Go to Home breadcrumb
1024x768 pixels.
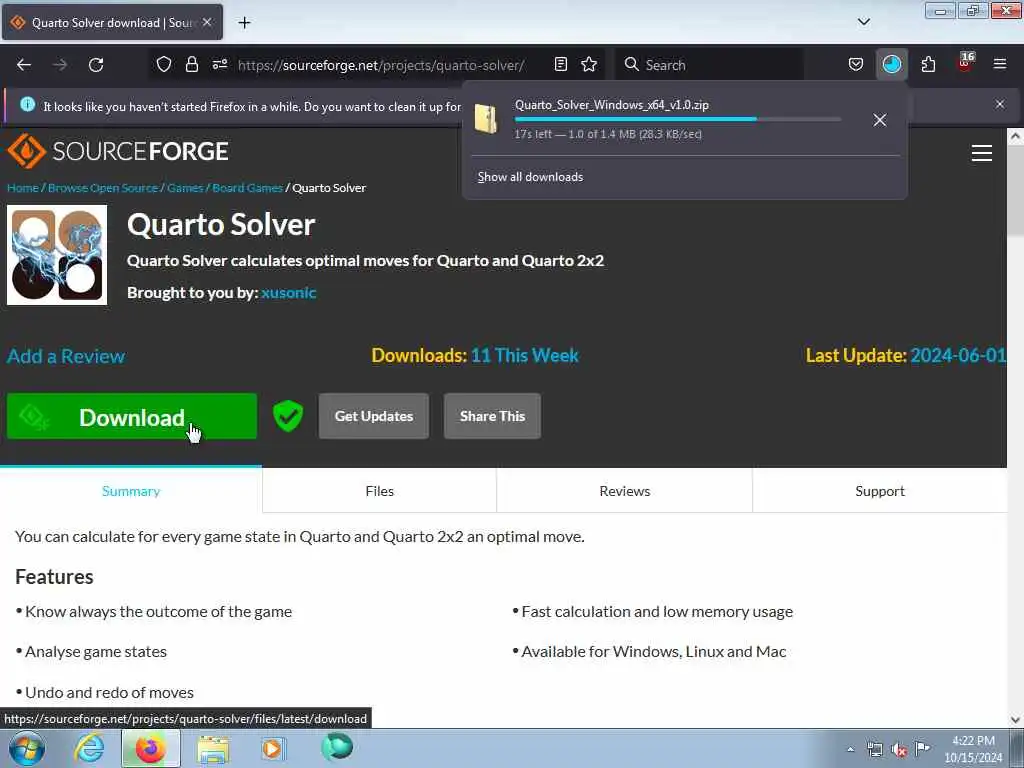coord(23,188)
